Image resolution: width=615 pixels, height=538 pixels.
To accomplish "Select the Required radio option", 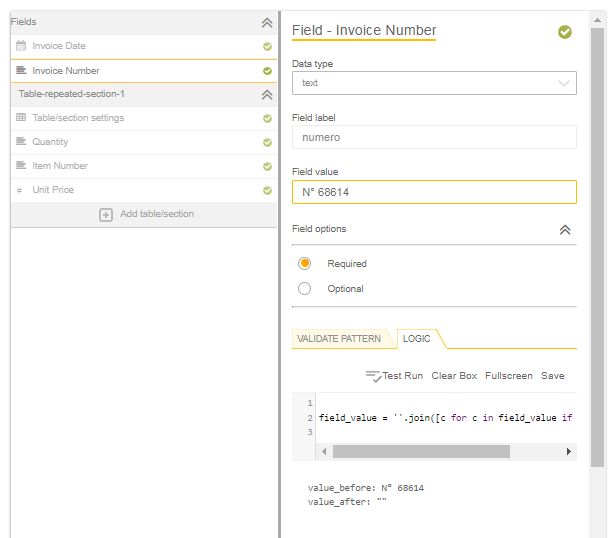I will pyautogui.click(x=304, y=264).
